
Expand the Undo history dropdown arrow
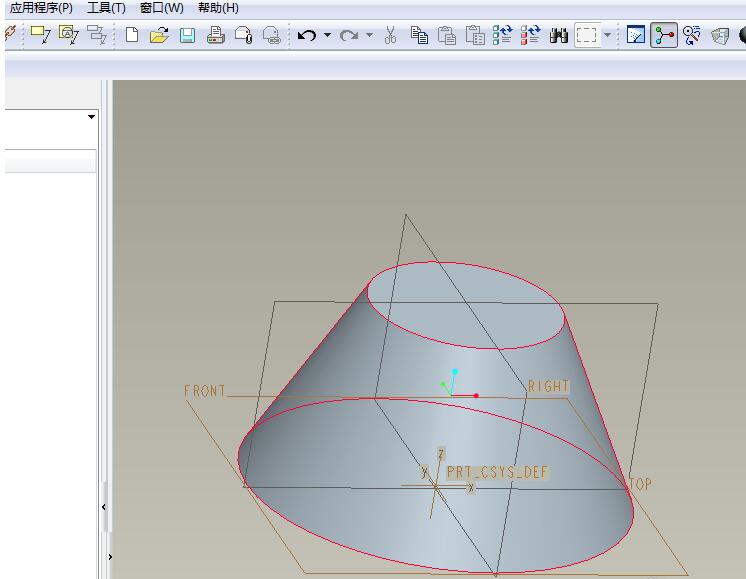coord(327,35)
